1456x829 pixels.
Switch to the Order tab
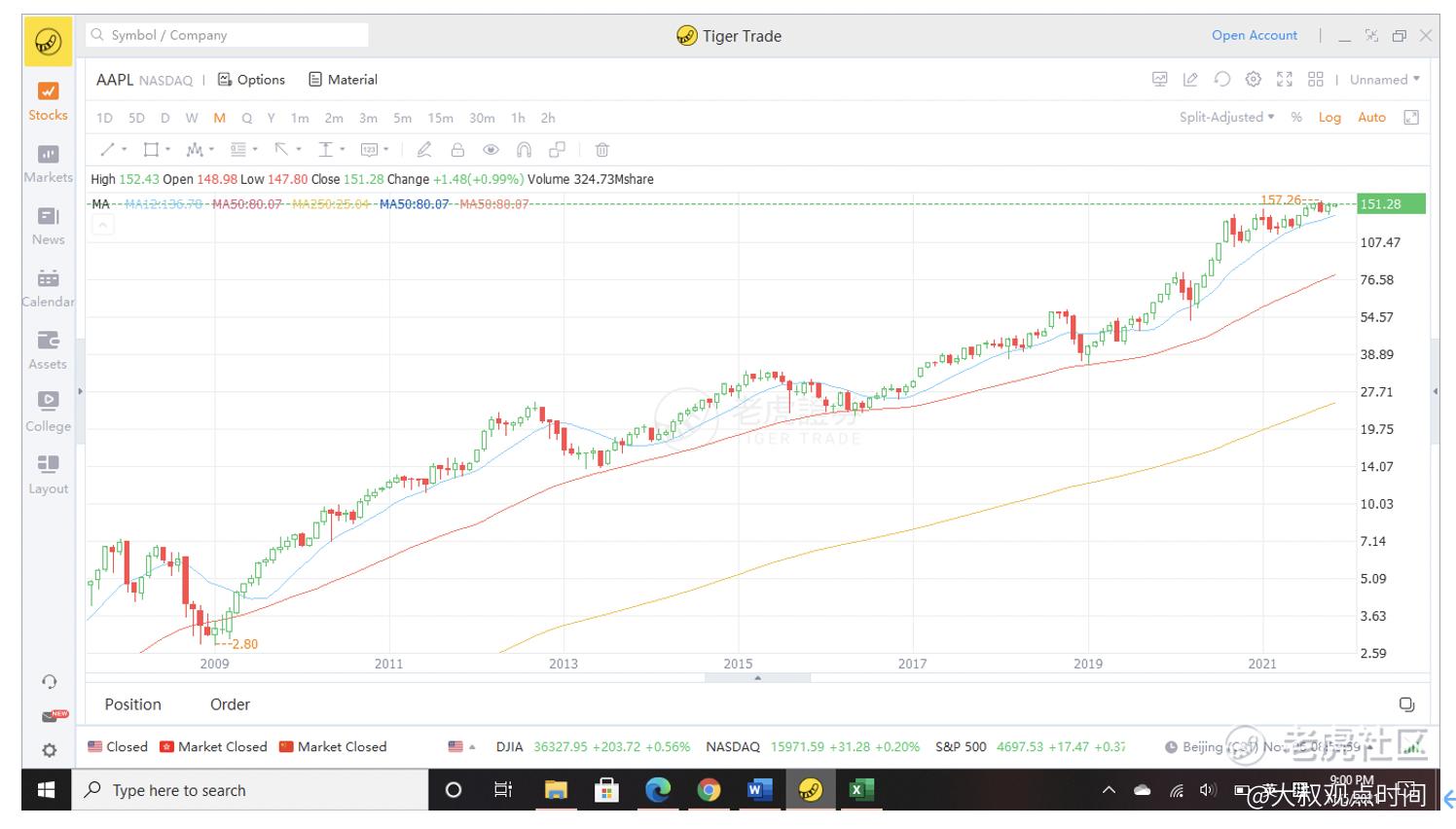click(230, 704)
